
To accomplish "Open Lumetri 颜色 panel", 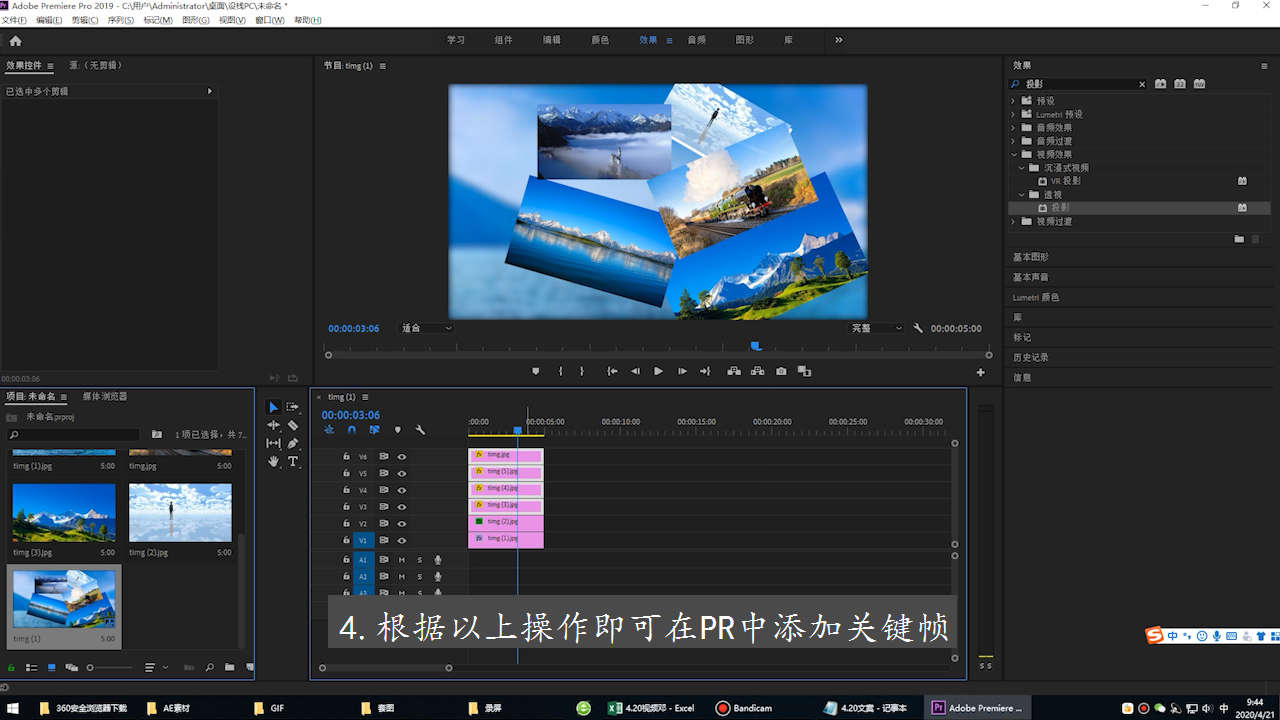I will click(x=1036, y=297).
